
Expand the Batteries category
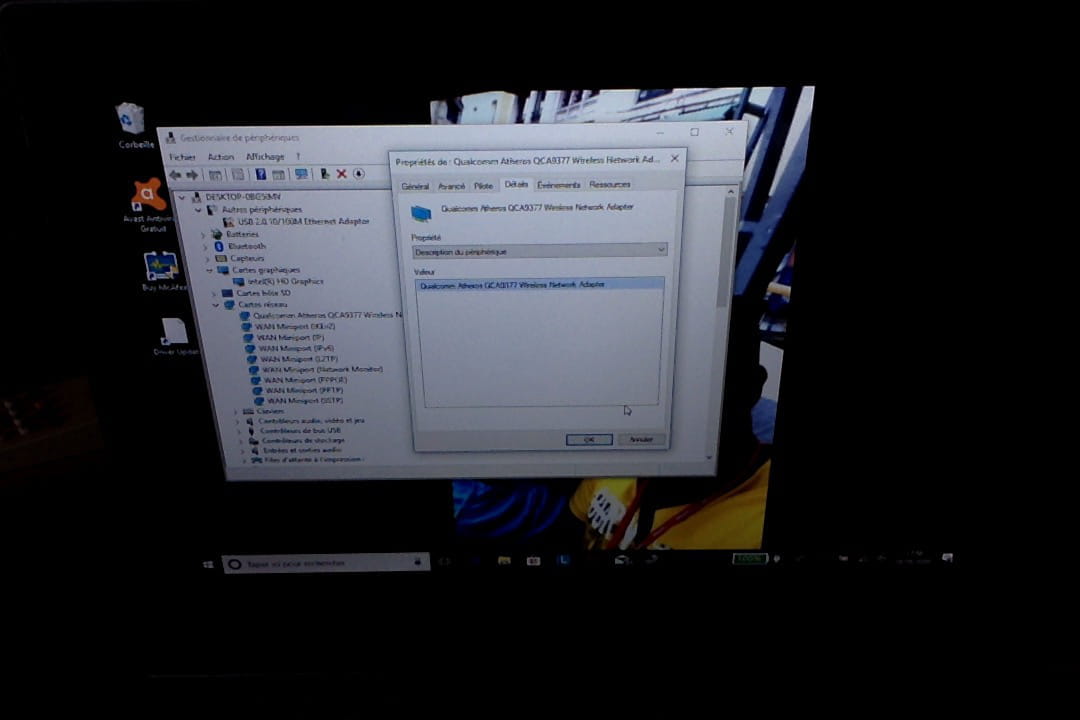tap(204, 235)
